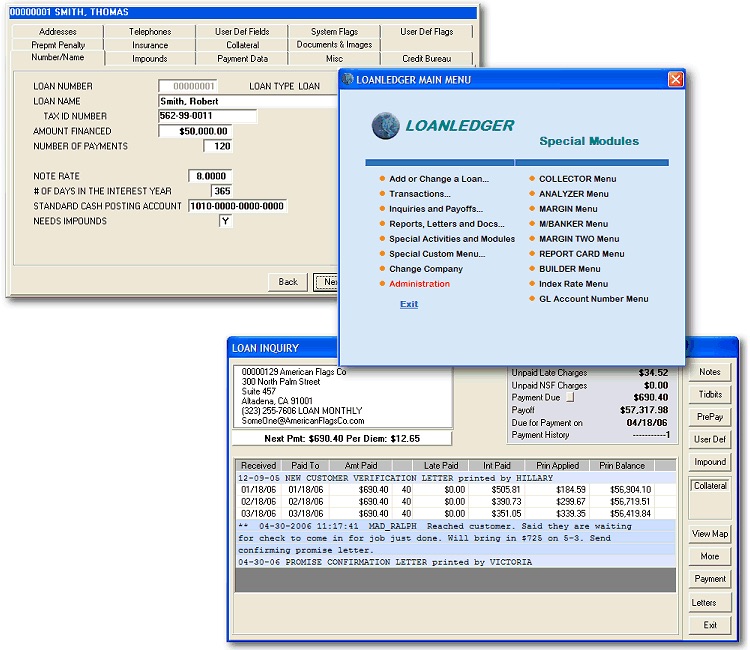Click the Notes button in Loan Inquiry
The image size is (750, 650).
[x=710, y=372]
